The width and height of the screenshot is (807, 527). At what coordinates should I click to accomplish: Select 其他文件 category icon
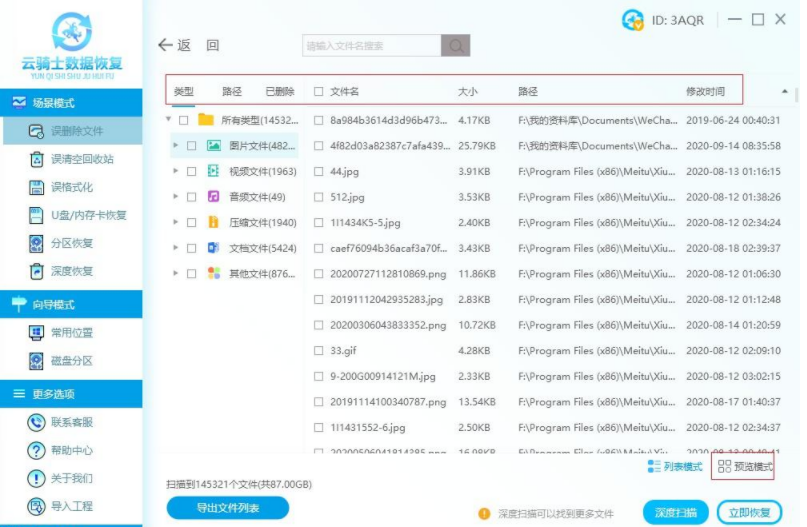(214, 273)
